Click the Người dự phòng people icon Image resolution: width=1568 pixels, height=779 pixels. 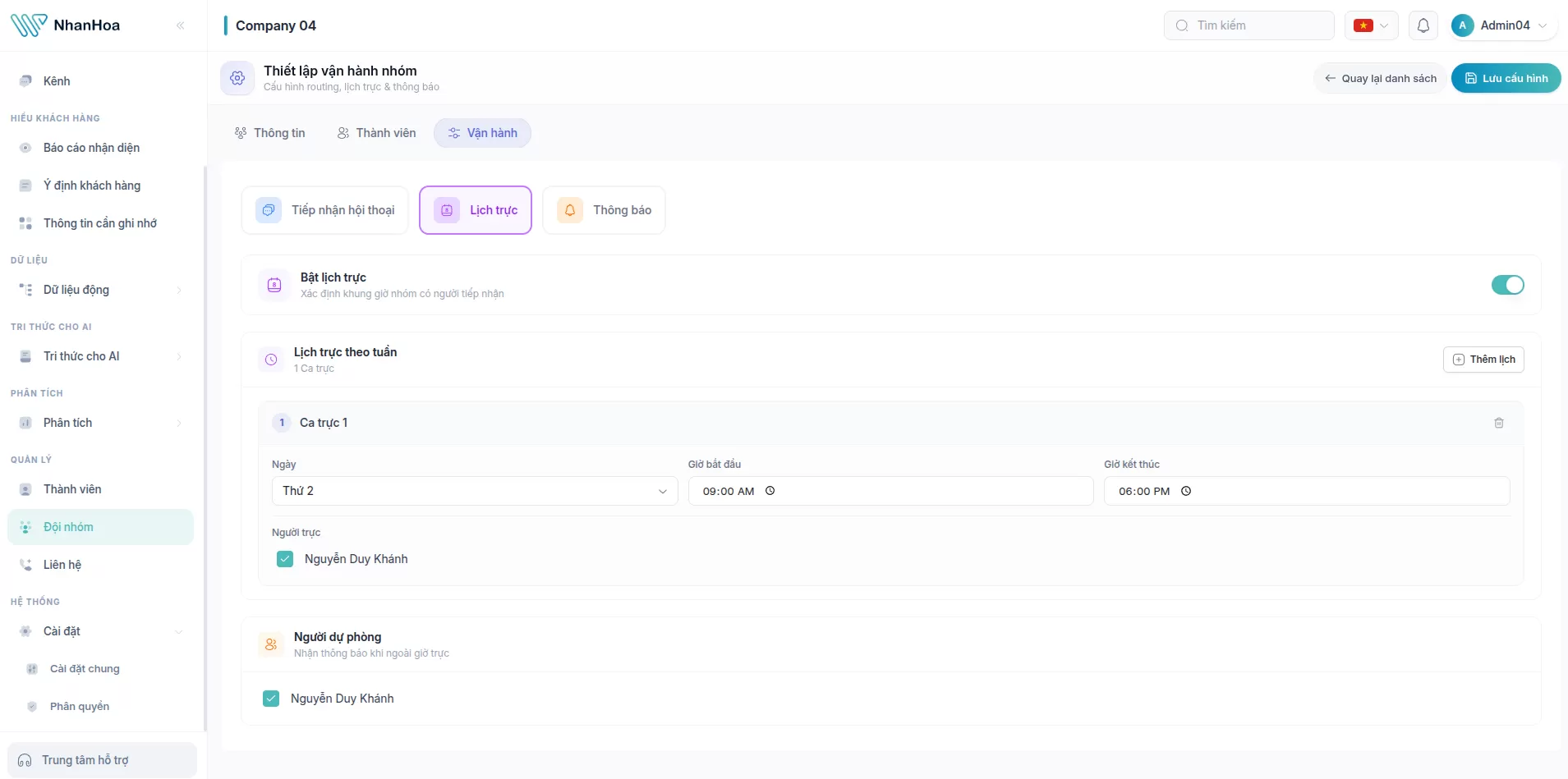[x=271, y=644]
